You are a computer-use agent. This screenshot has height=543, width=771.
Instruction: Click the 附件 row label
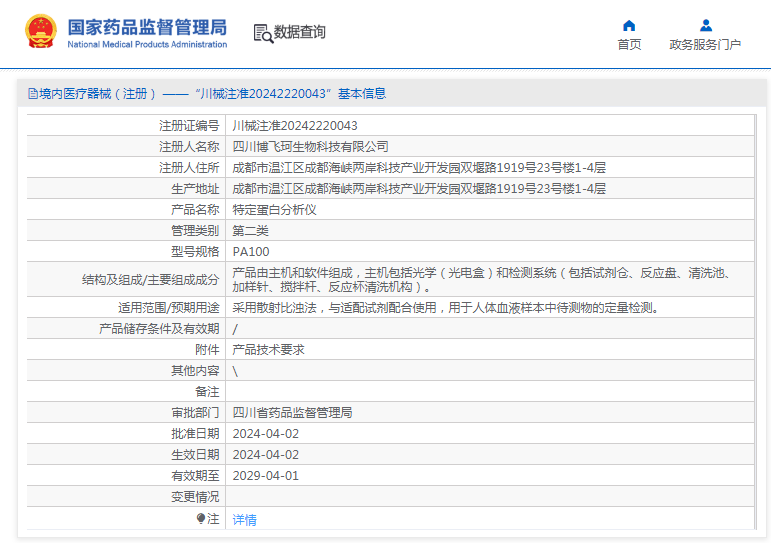click(207, 350)
